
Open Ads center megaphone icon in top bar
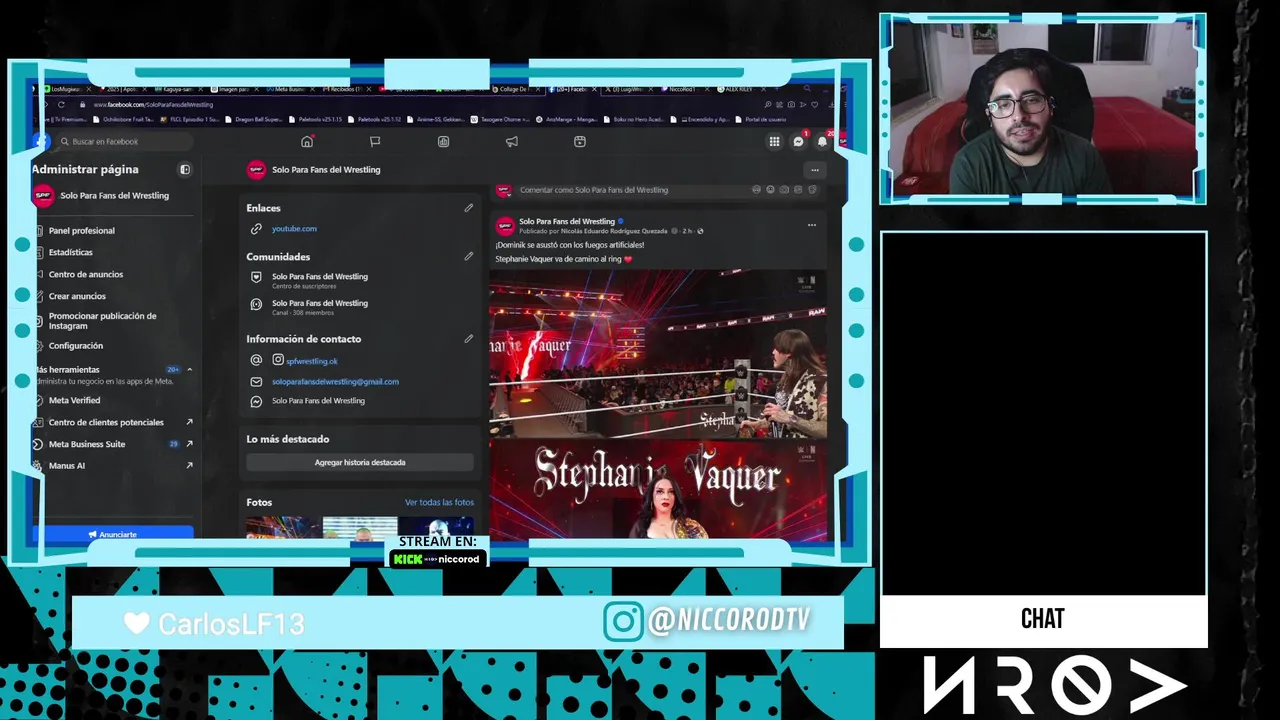tap(511, 142)
